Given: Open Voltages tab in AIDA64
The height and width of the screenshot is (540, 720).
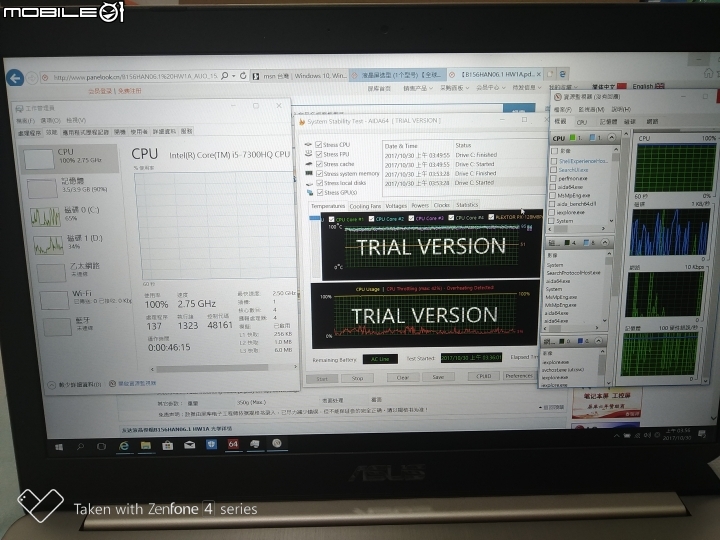Looking at the screenshot, I should point(396,206).
